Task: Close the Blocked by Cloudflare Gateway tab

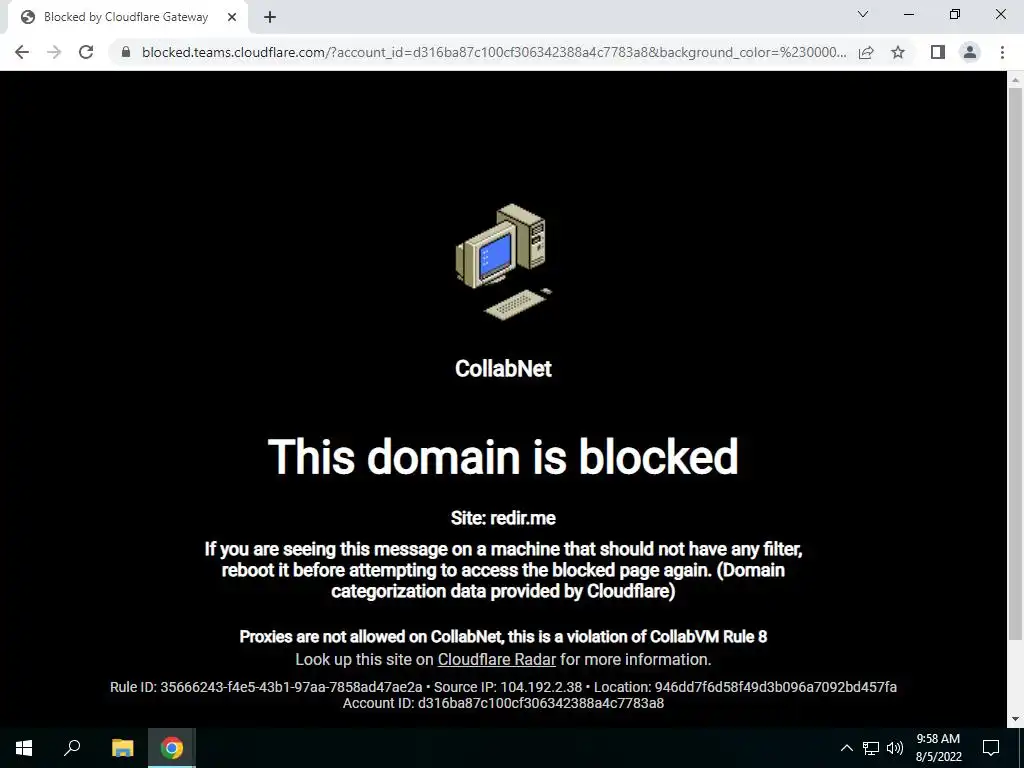Action: [x=232, y=18]
